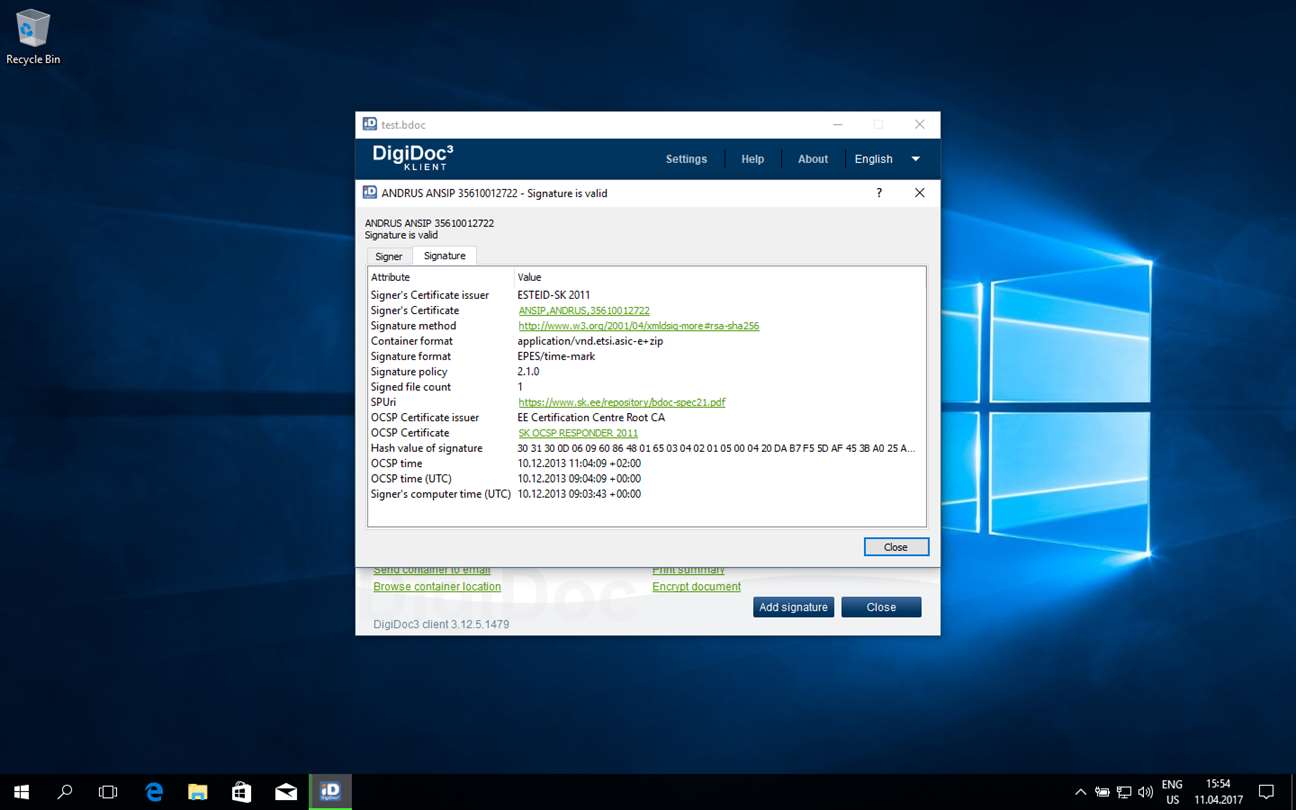1296x810 pixels.
Task: Open Windows Store from taskbar
Action: pos(242,792)
